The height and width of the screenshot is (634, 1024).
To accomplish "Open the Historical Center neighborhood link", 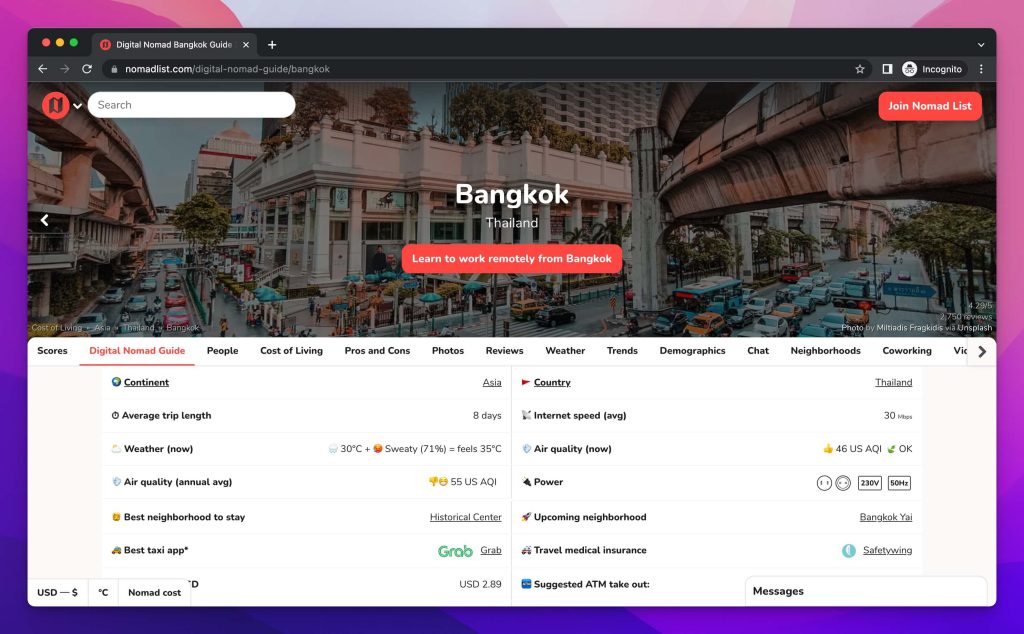I will click(466, 517).
